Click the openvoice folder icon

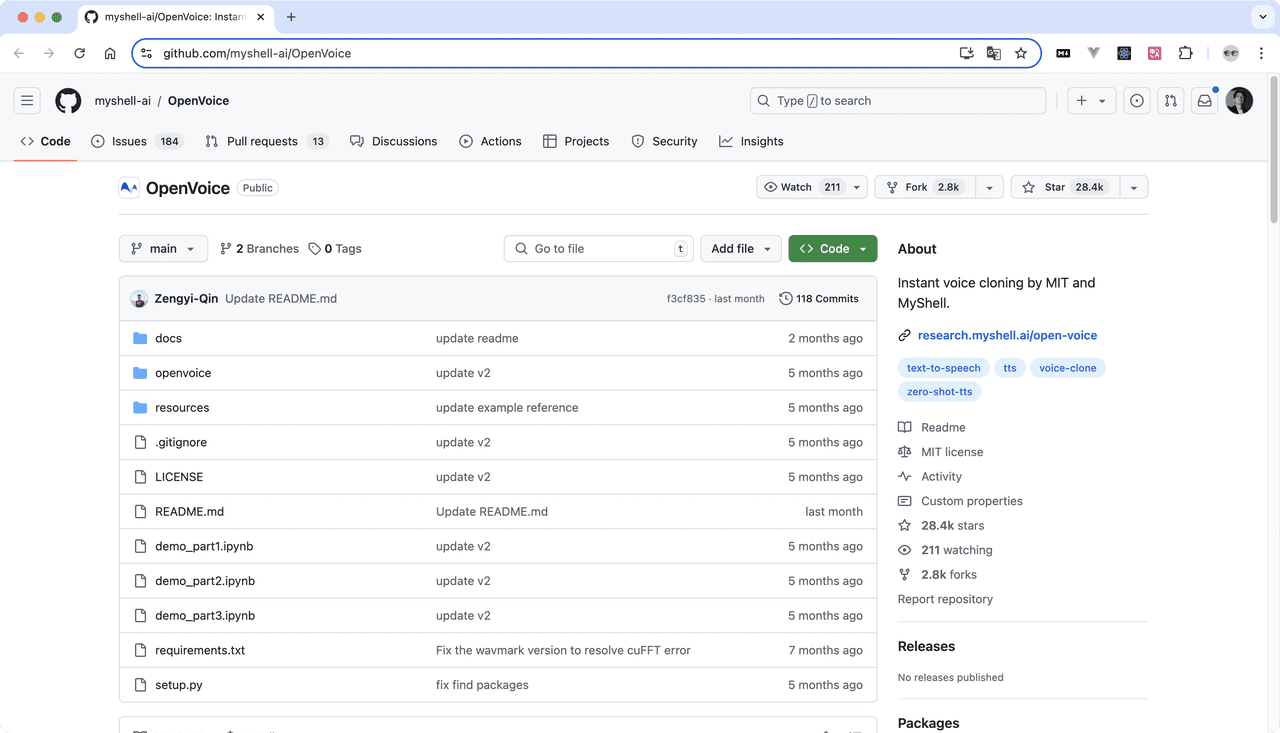click(x=140, y=372)
